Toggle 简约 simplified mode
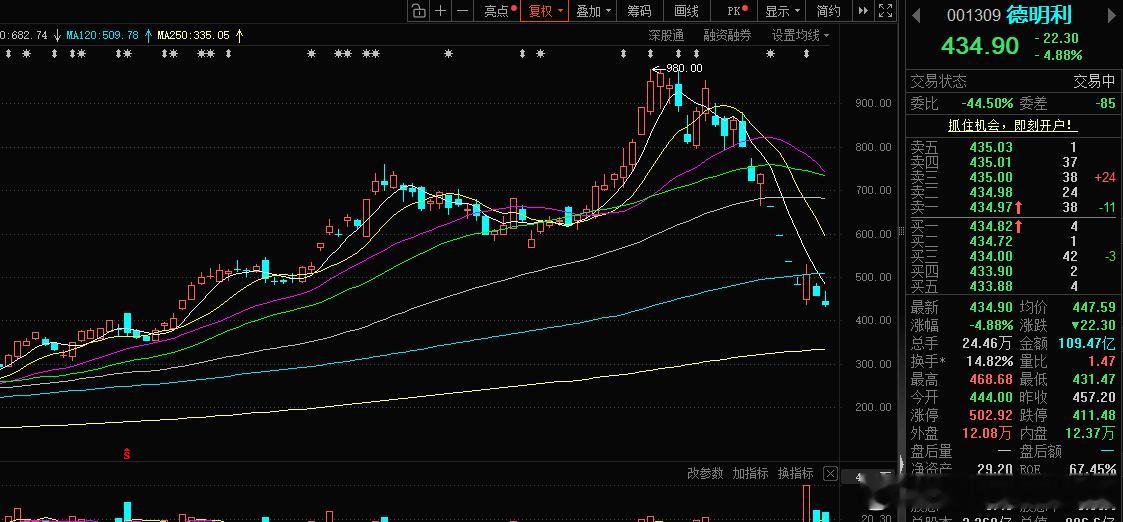This screenshot has height=522, width=1123. (x=828, y=11)
